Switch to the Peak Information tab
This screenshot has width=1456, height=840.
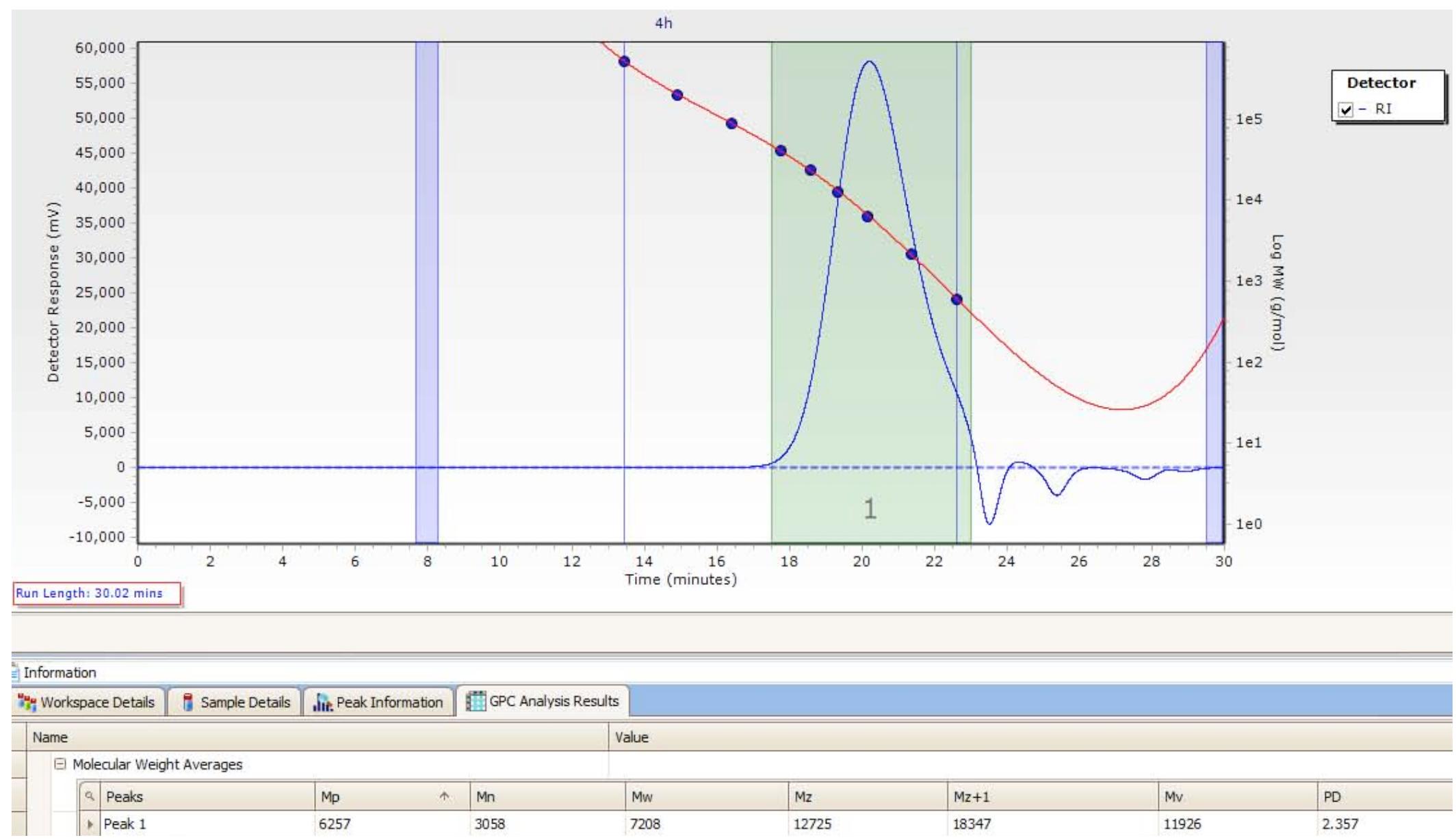point(389,702)
